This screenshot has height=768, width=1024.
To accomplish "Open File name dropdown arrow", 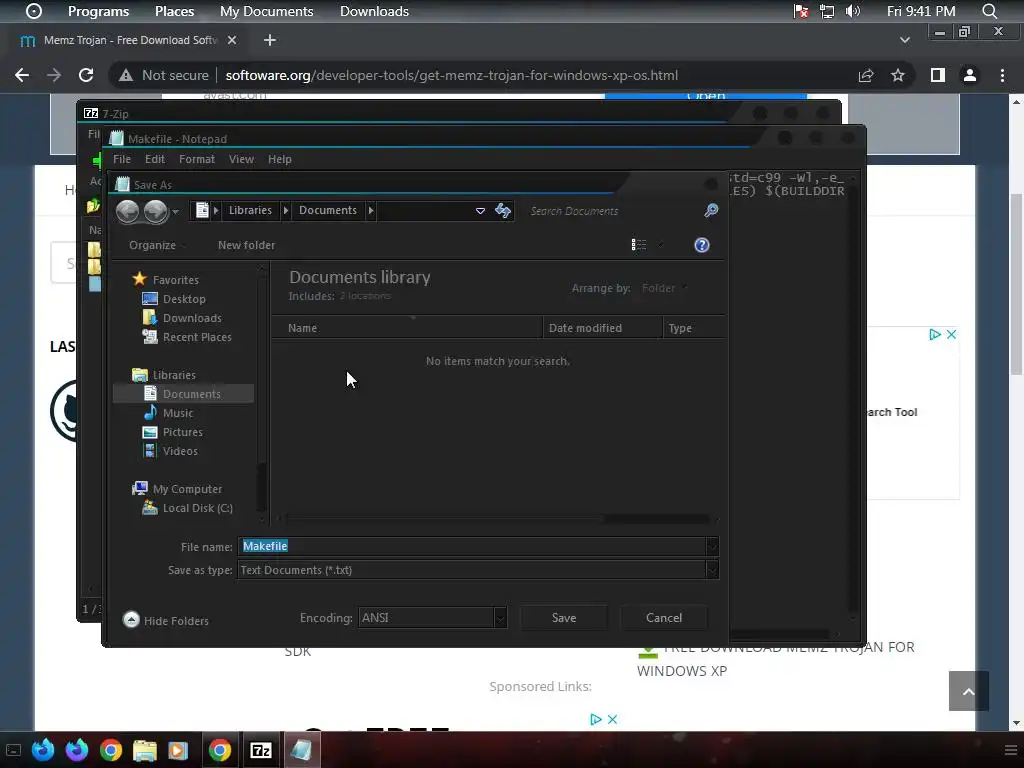I will [712, 546].
